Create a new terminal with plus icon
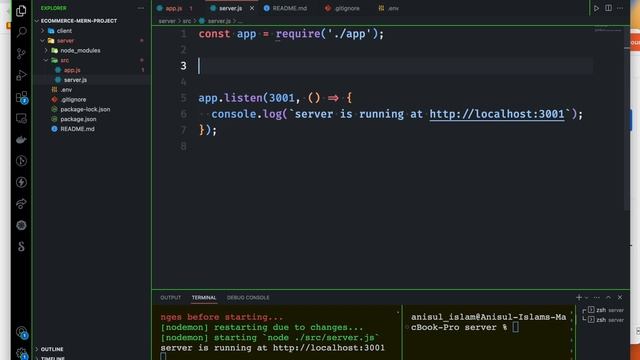The width and height of the screenshot is (640, 360). pos(579,298)
